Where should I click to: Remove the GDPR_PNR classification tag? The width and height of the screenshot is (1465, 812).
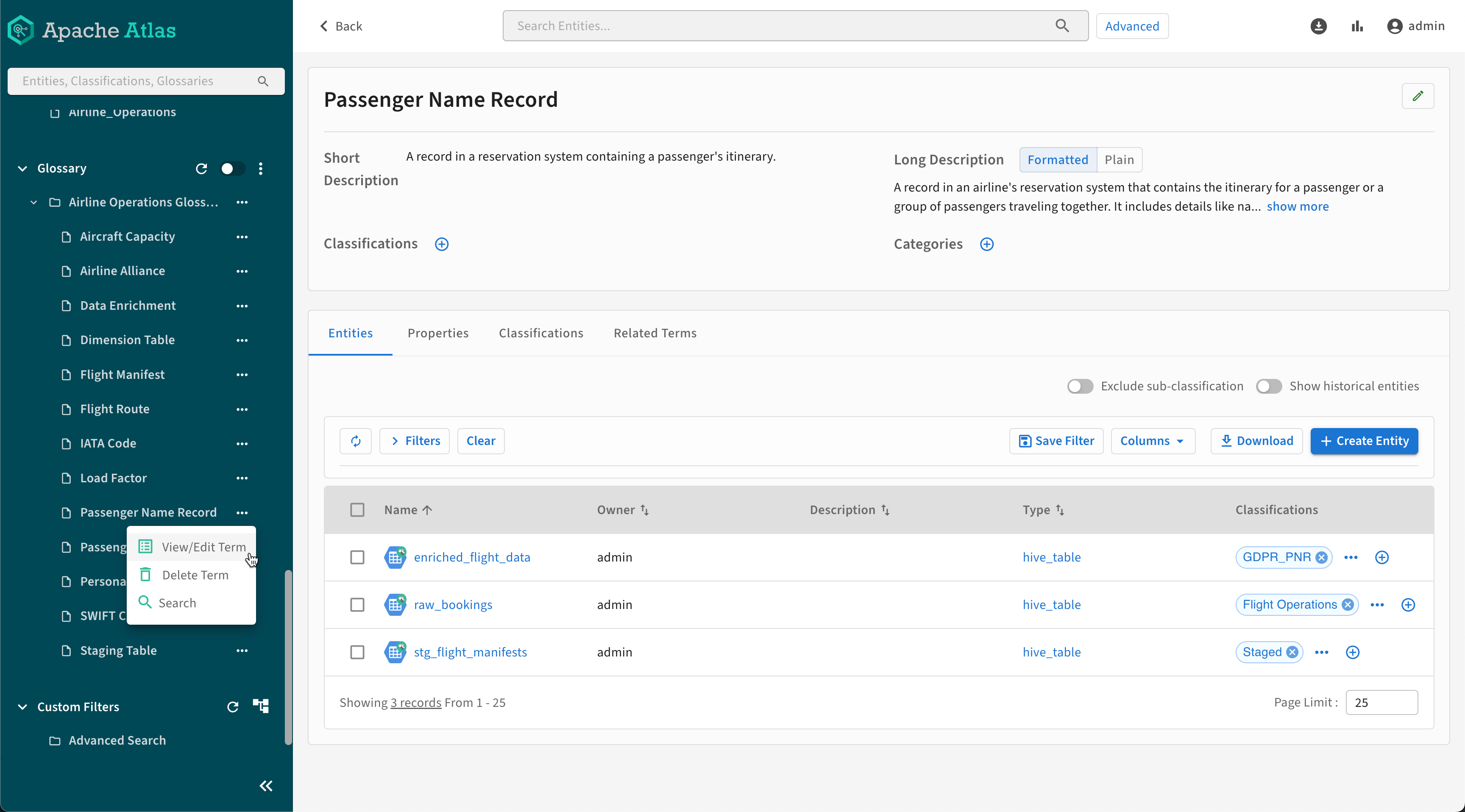click(x=1322, y=557)
